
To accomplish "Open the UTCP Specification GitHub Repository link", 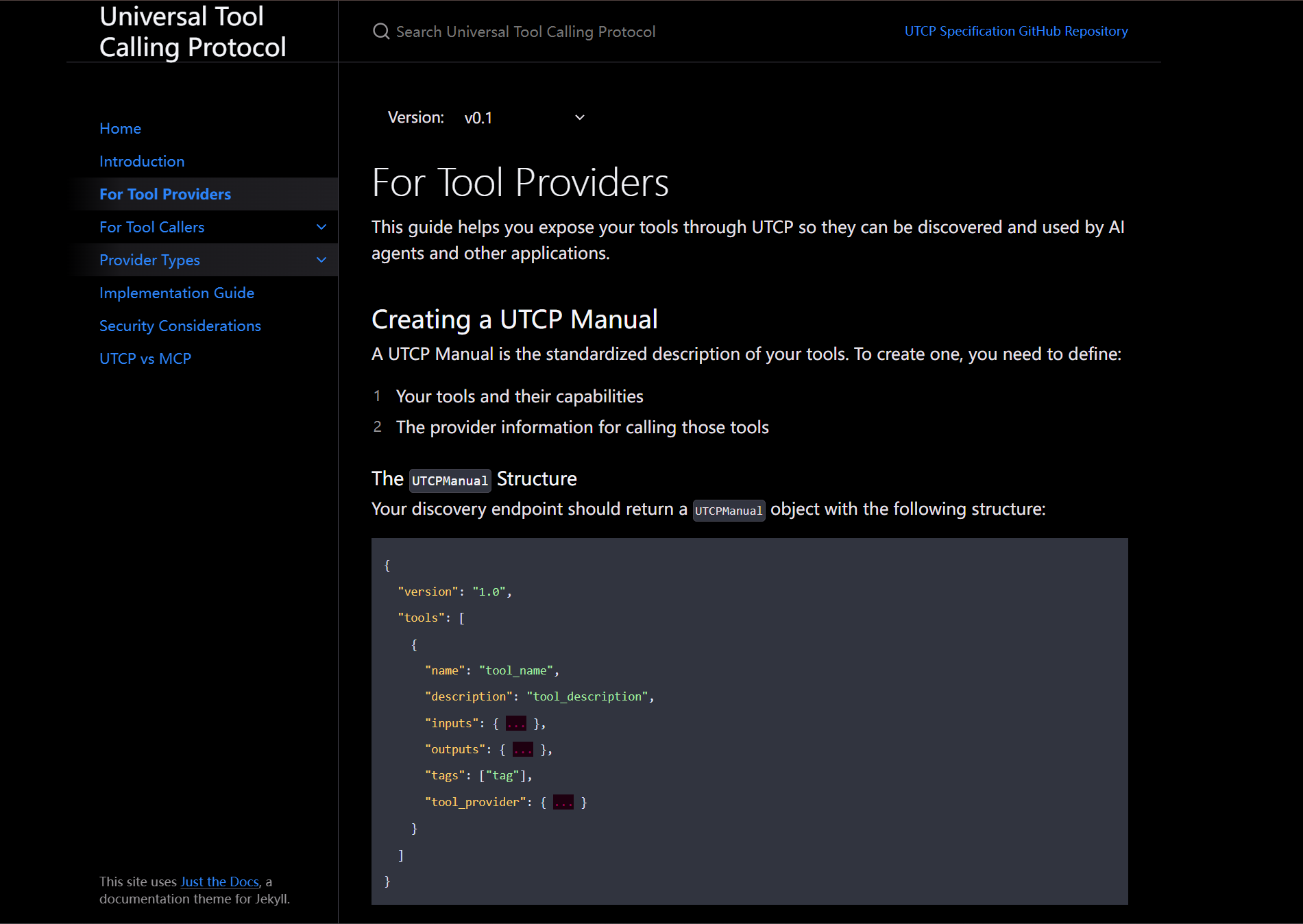I will (x=1016, y=31).
